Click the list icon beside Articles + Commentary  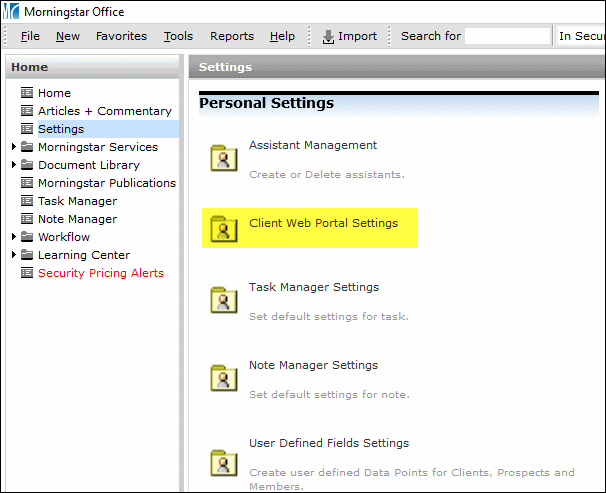pyautogui.click(x=28, y=111)
